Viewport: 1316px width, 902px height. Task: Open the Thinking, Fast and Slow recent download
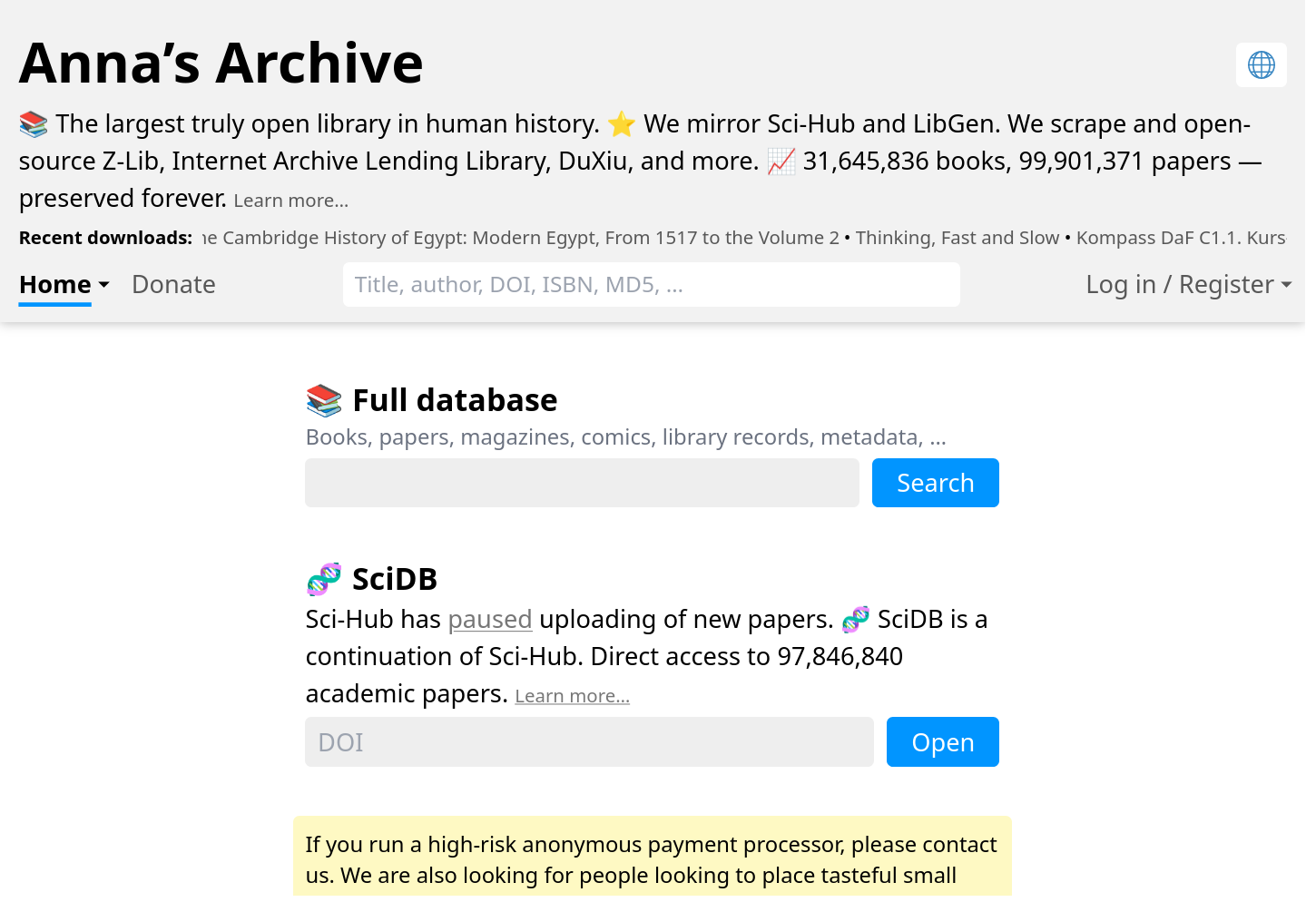point(957,238)
